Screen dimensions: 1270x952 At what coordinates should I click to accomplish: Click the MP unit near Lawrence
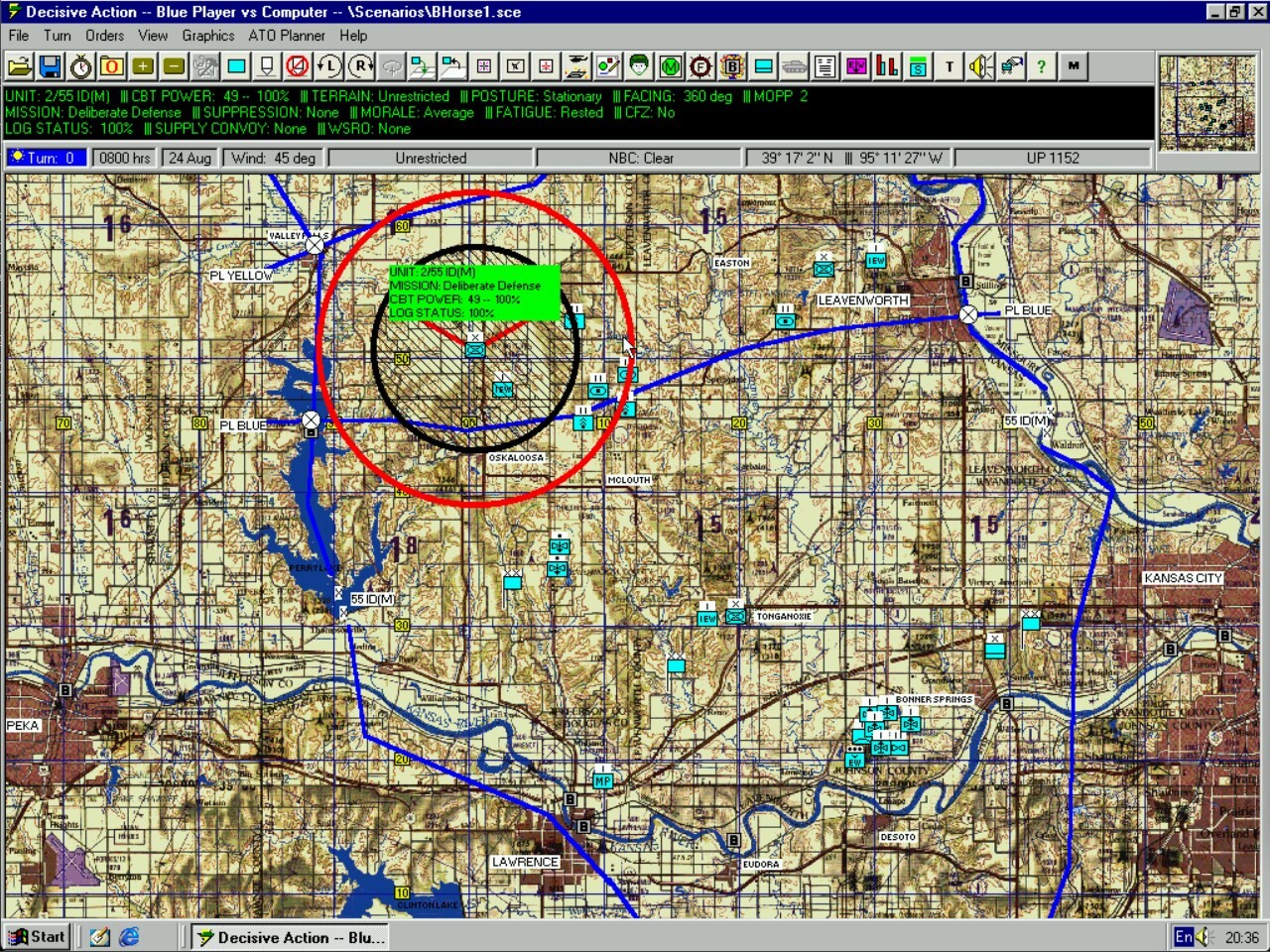602,780
